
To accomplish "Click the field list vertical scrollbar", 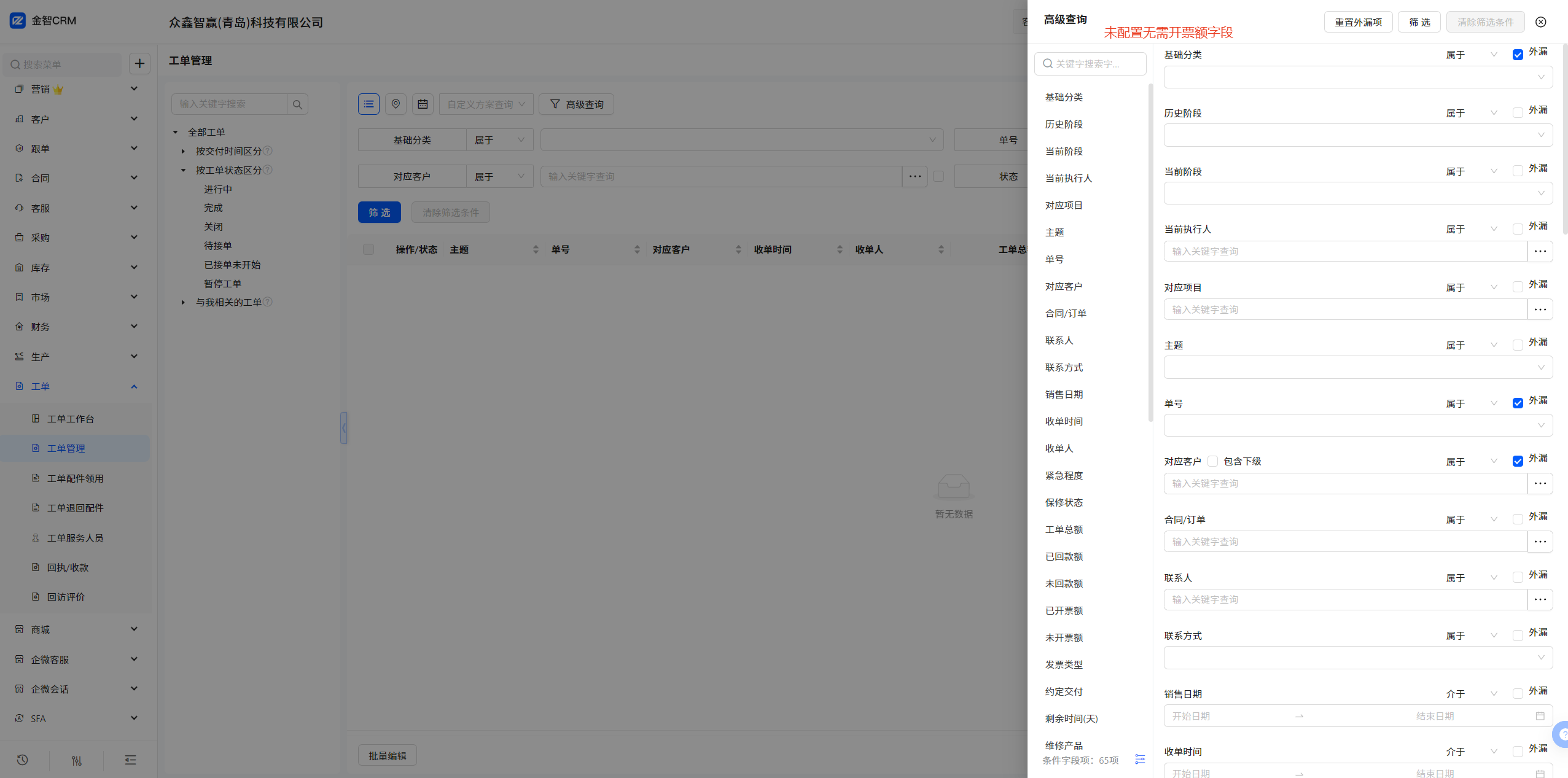I will pos(1150,252).
